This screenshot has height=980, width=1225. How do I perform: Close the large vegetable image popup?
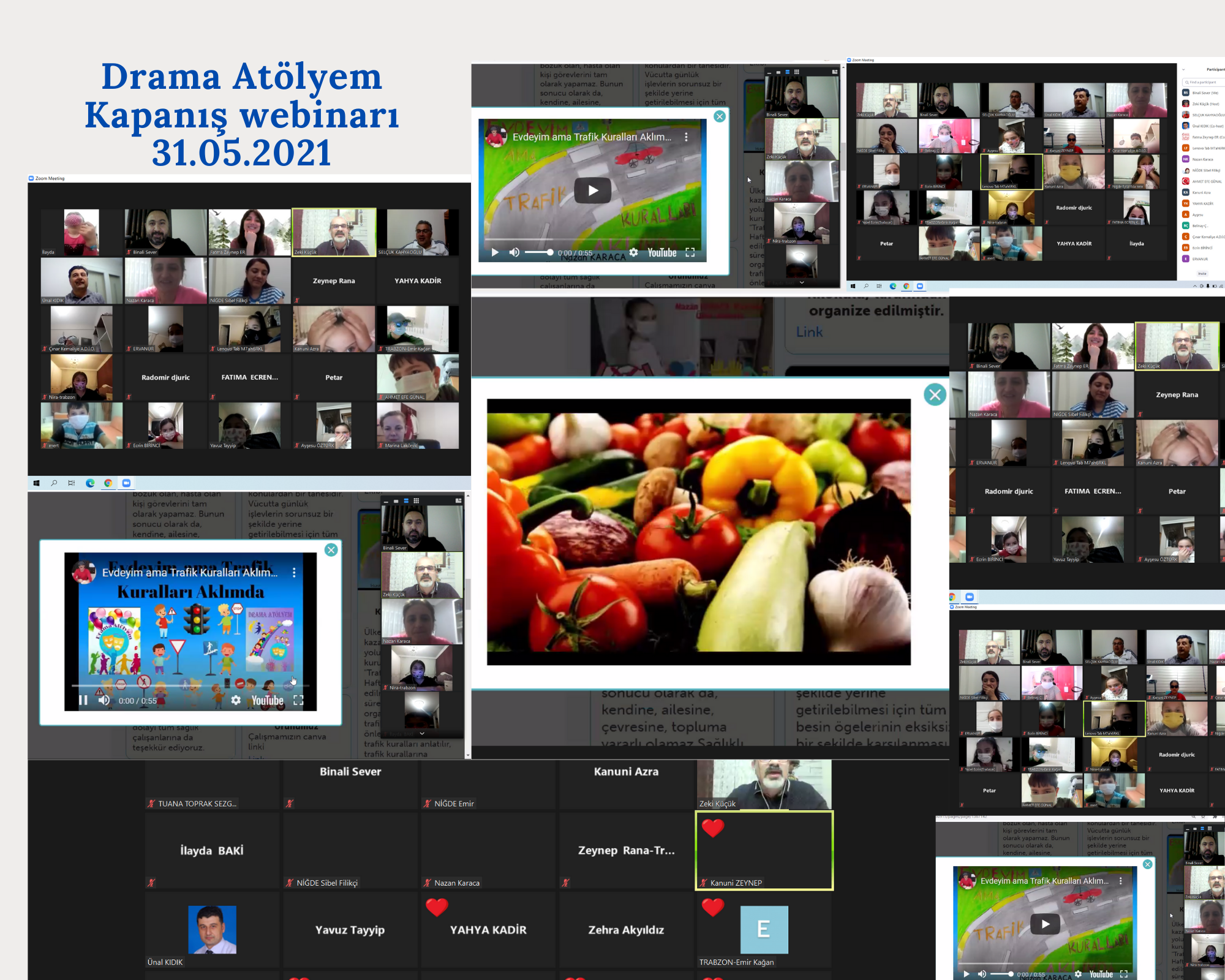pyautogui.click(x=935, y=395)
